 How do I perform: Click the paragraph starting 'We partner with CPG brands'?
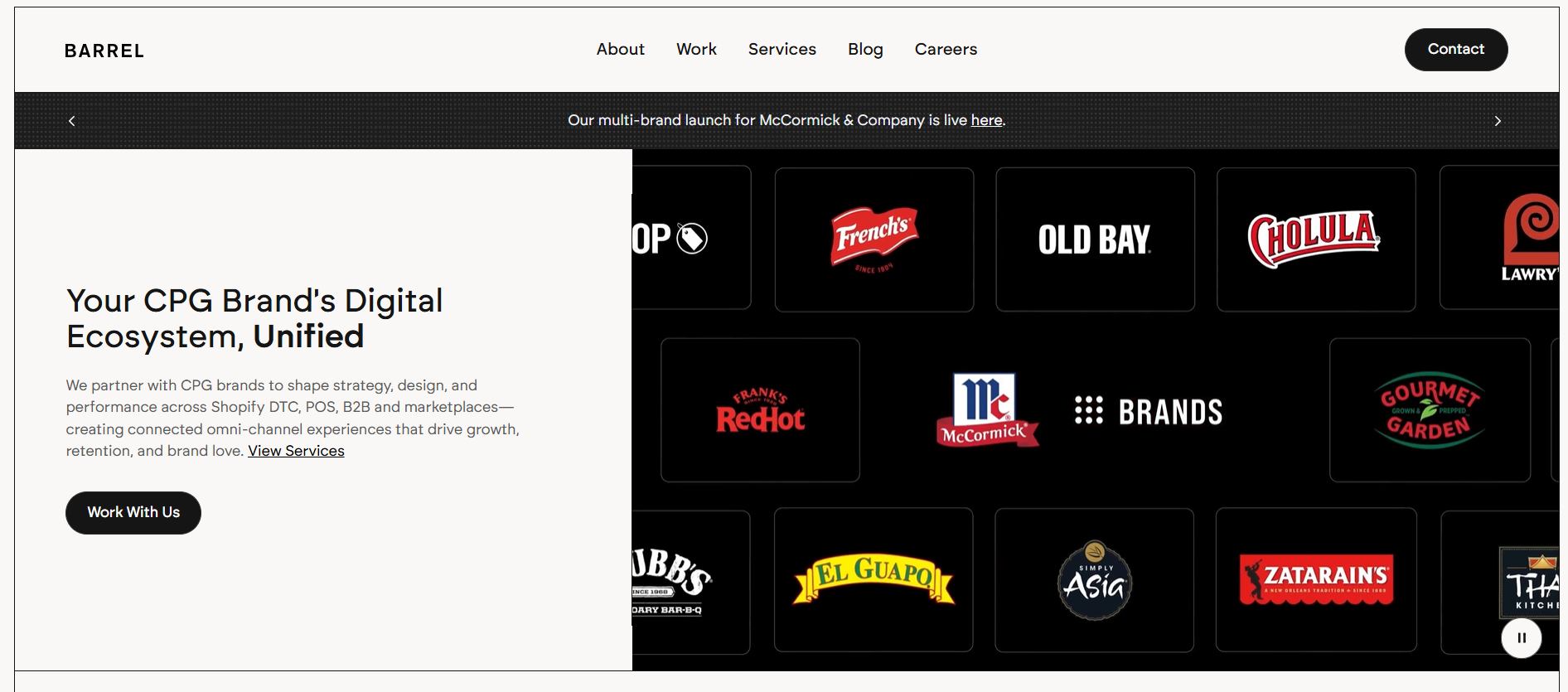click(293, 418)
